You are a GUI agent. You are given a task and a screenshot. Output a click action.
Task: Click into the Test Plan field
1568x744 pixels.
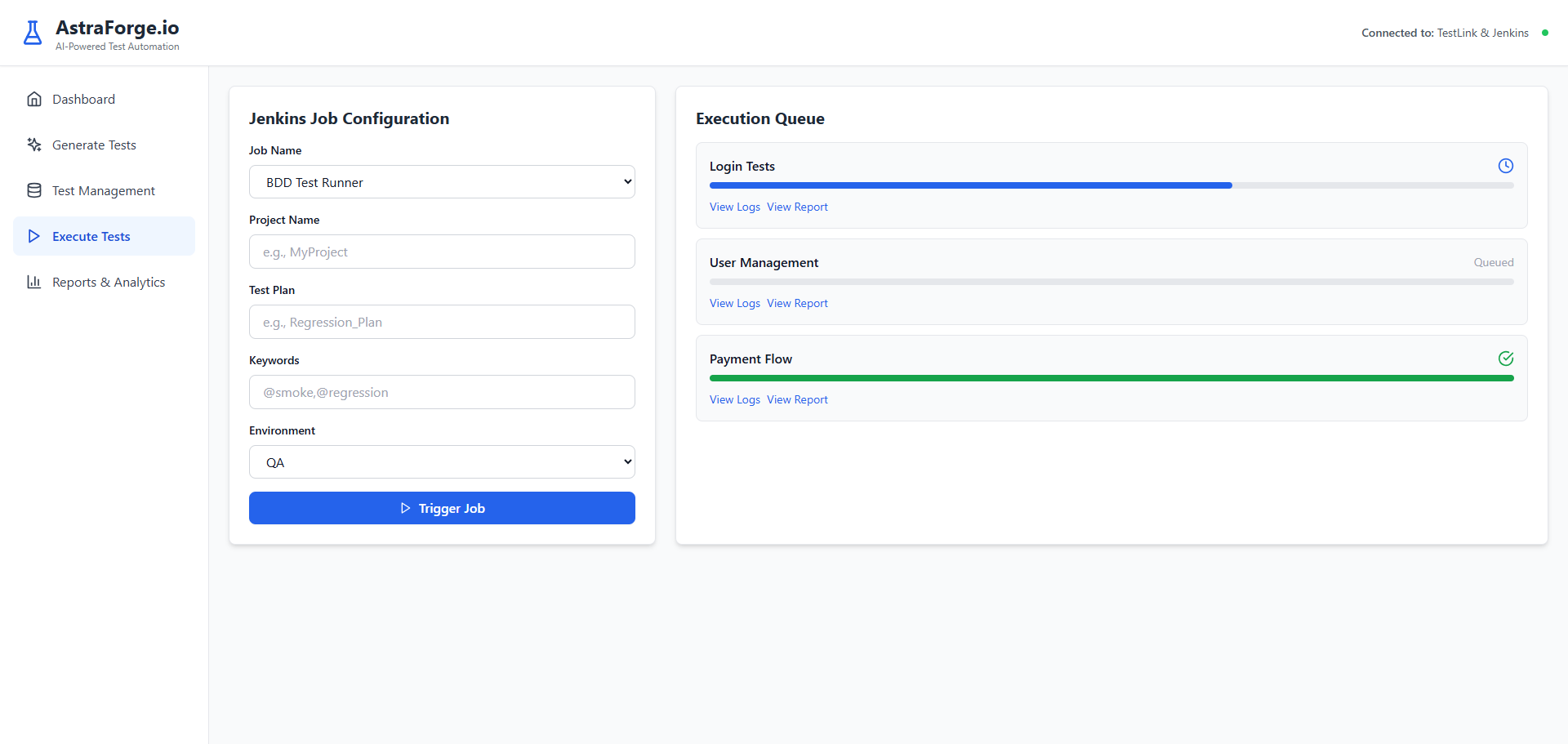pos(442,322)
